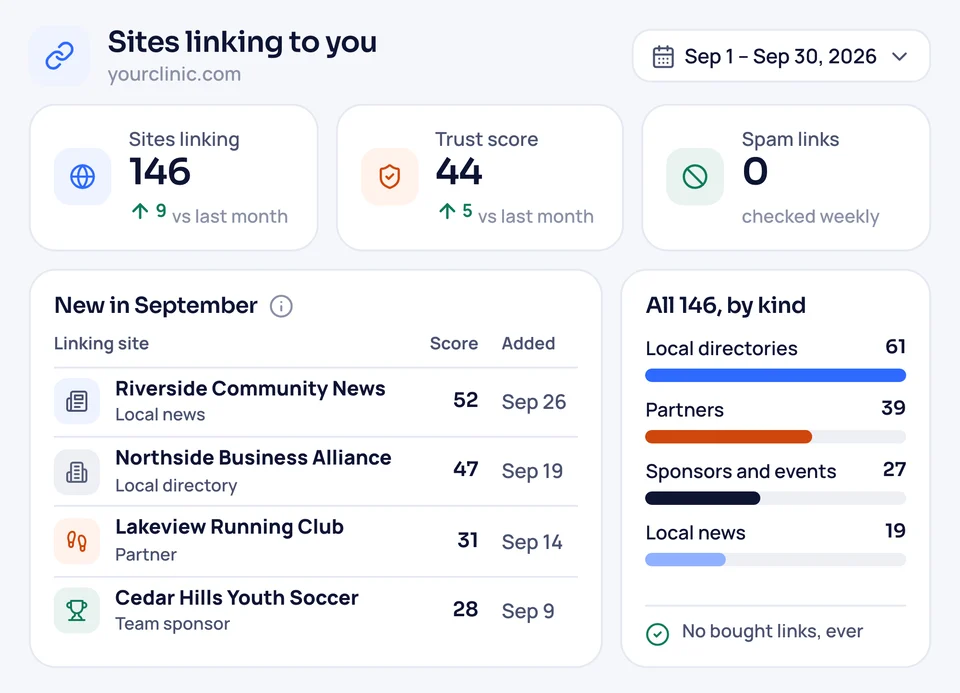
Task: Open Lakeview Running Club link
Action: (229, 526)
